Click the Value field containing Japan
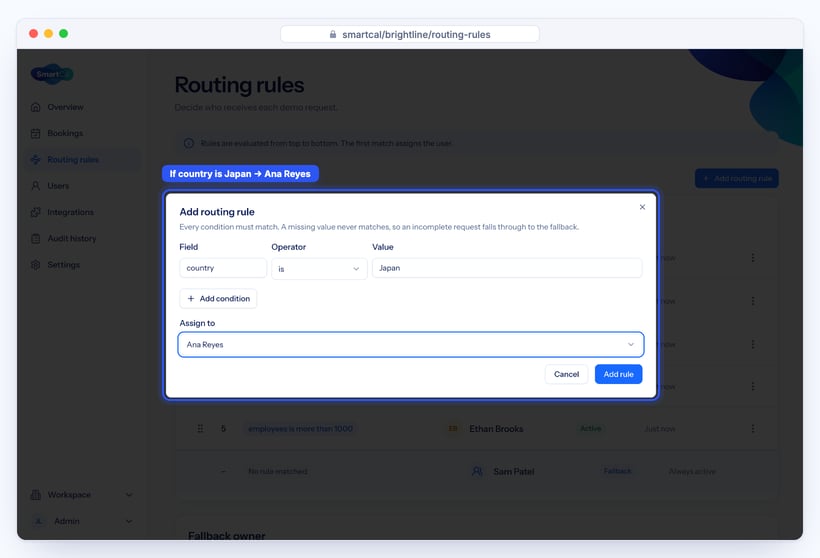820x558 pixels. [x=507, y=268]
